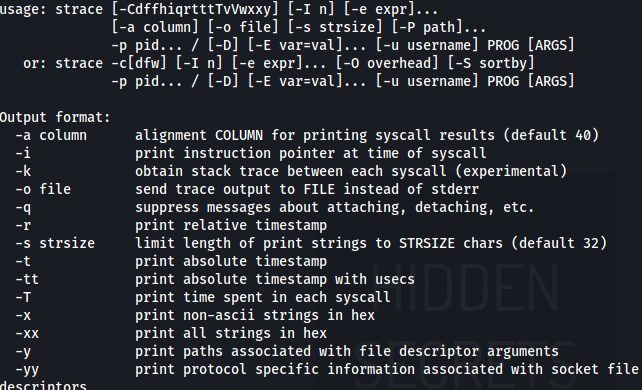
Task: Click '[-S sortby]' in the usage line
Action: [x=491, y=63]
